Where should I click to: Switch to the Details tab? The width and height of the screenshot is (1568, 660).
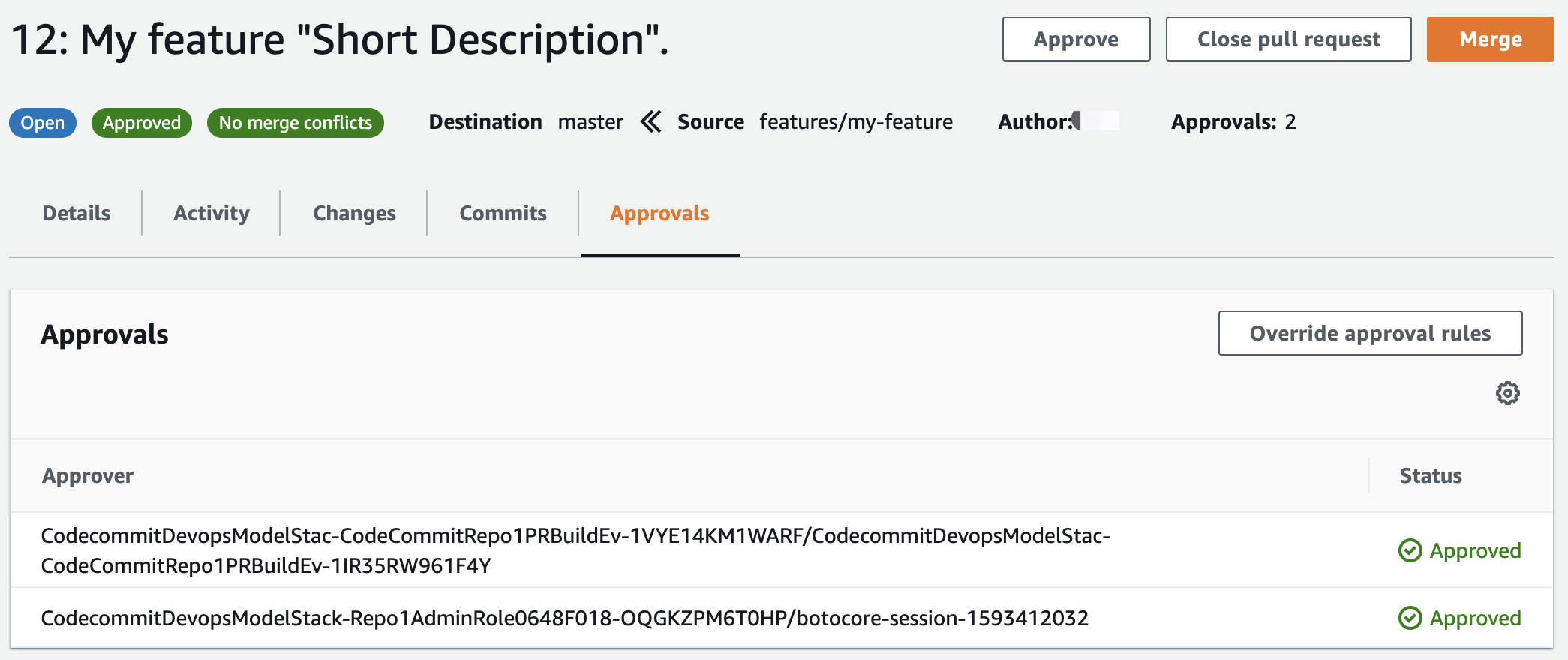[77, 213]
